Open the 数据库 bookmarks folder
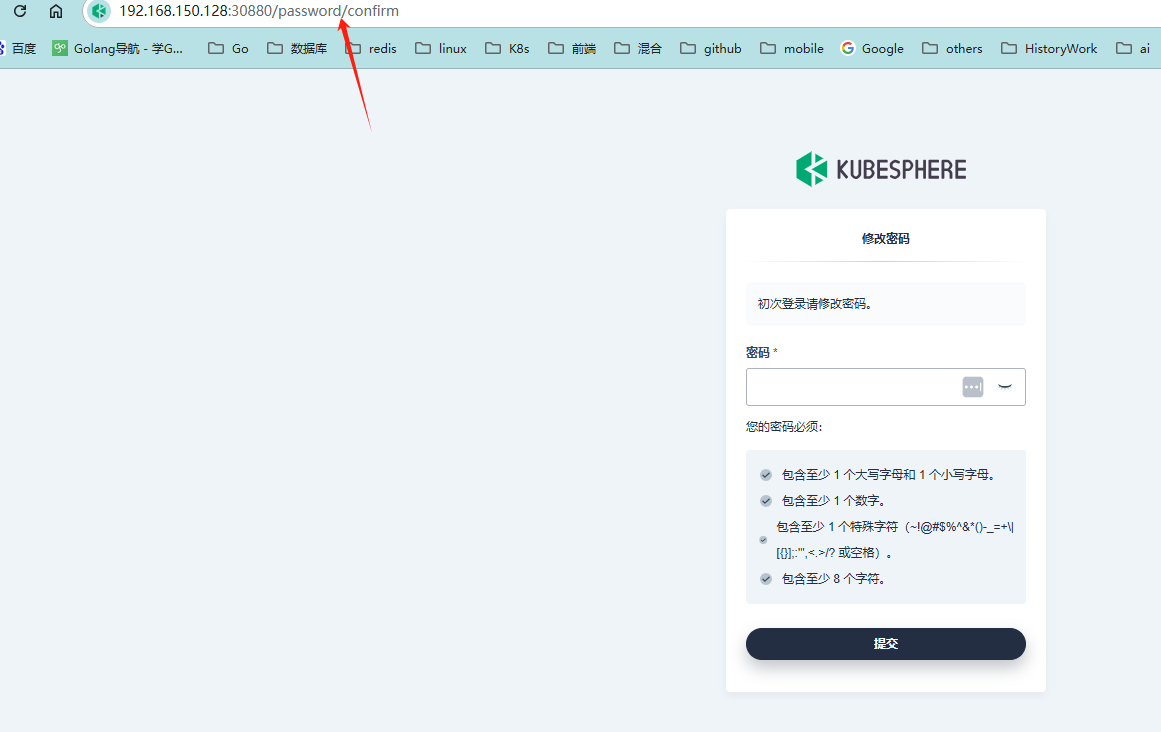 click(297, 48)
